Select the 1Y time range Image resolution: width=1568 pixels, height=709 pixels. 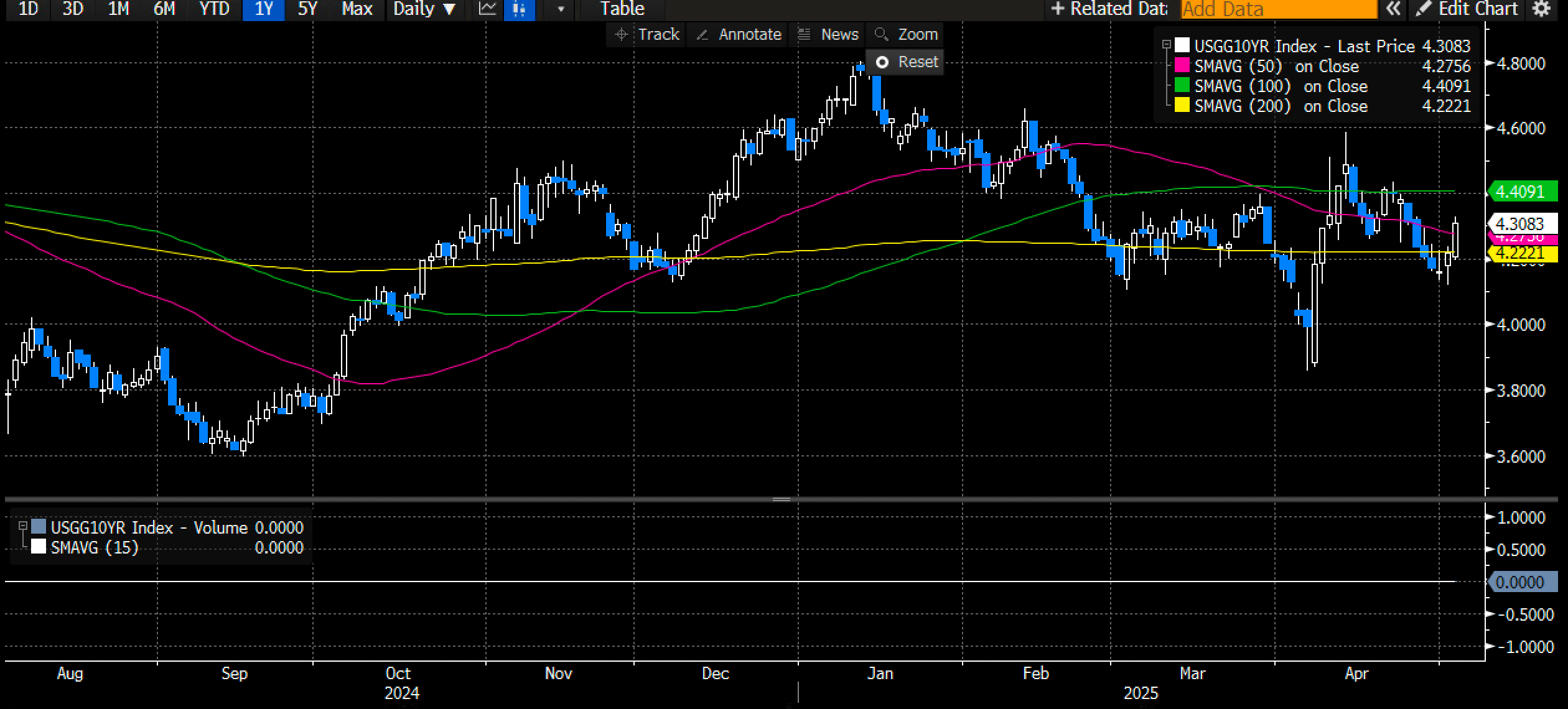[x=264, y=9]
